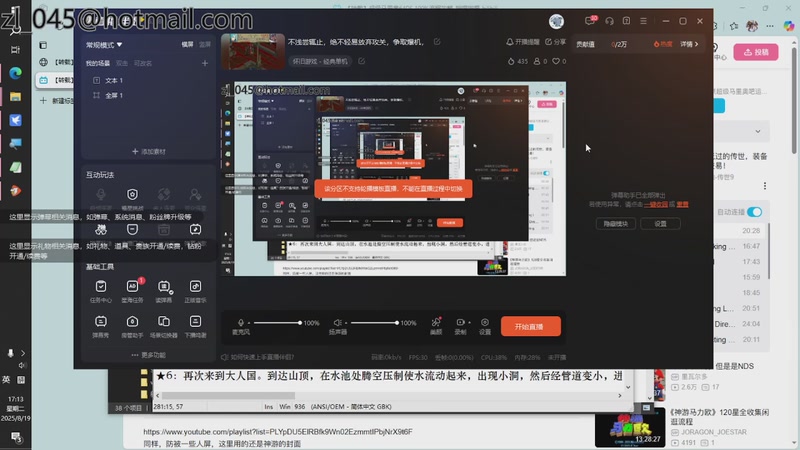Open the 读弹幕 read danmaku tool
800x450 pixels.
pyautogui.click(x=164, y=291)
